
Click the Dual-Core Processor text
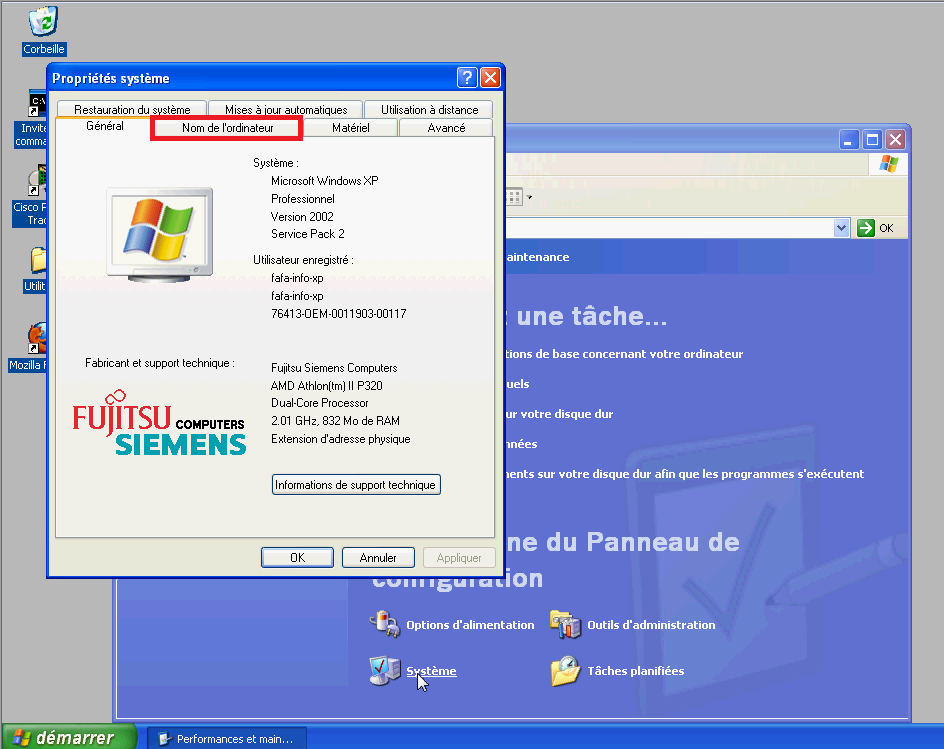tap(320, 403)
